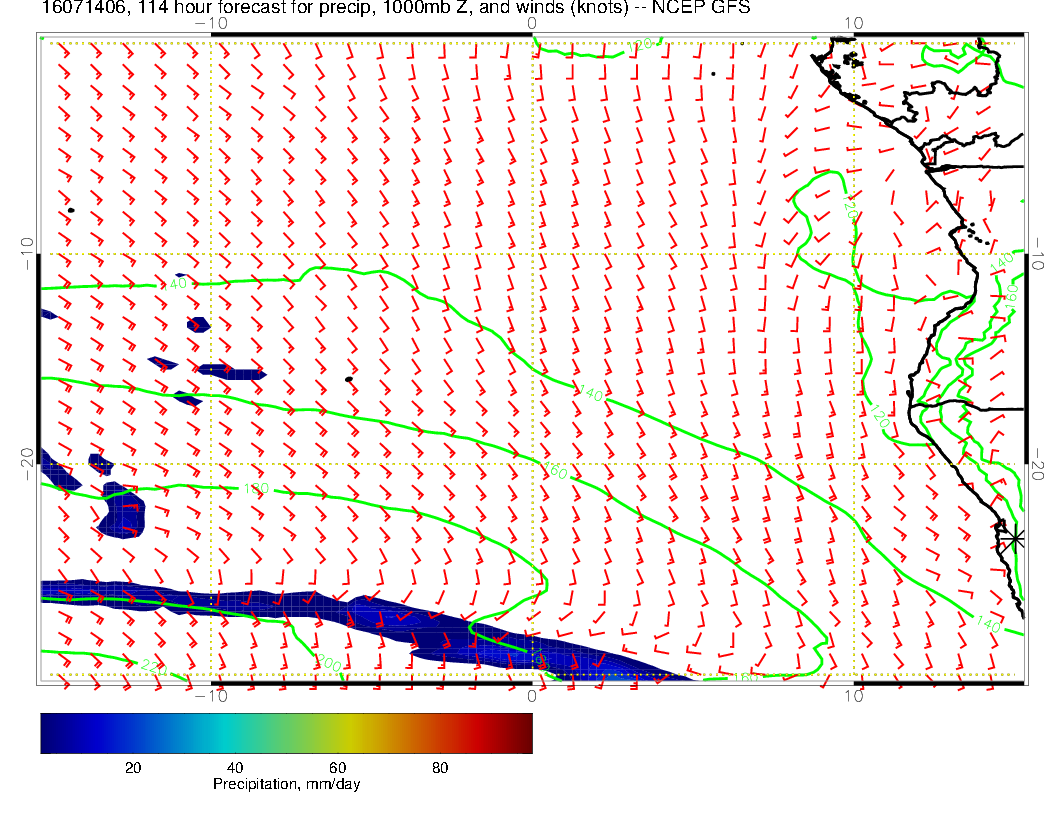
Task: Click the '-20' latitude label on the left axis
Action: click(x=26, y=464)
